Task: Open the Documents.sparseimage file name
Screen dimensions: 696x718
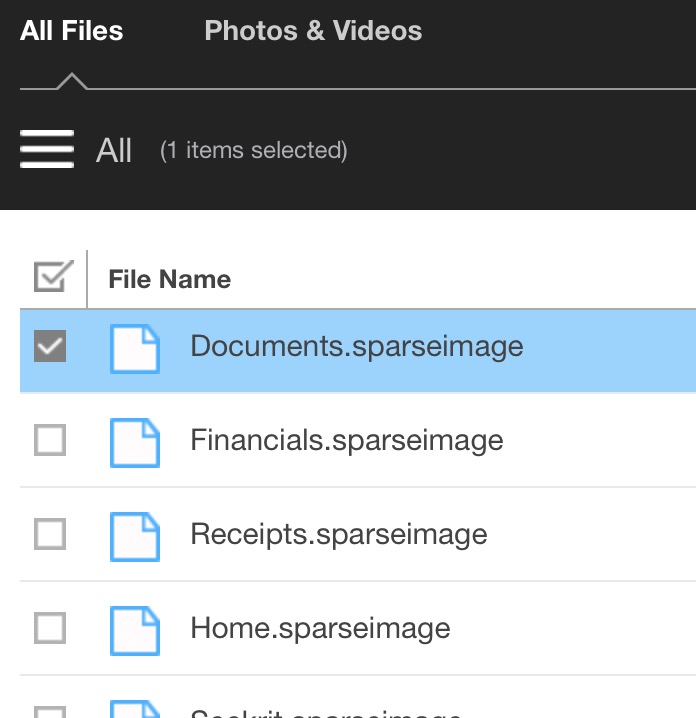Action: pos(357,347)
